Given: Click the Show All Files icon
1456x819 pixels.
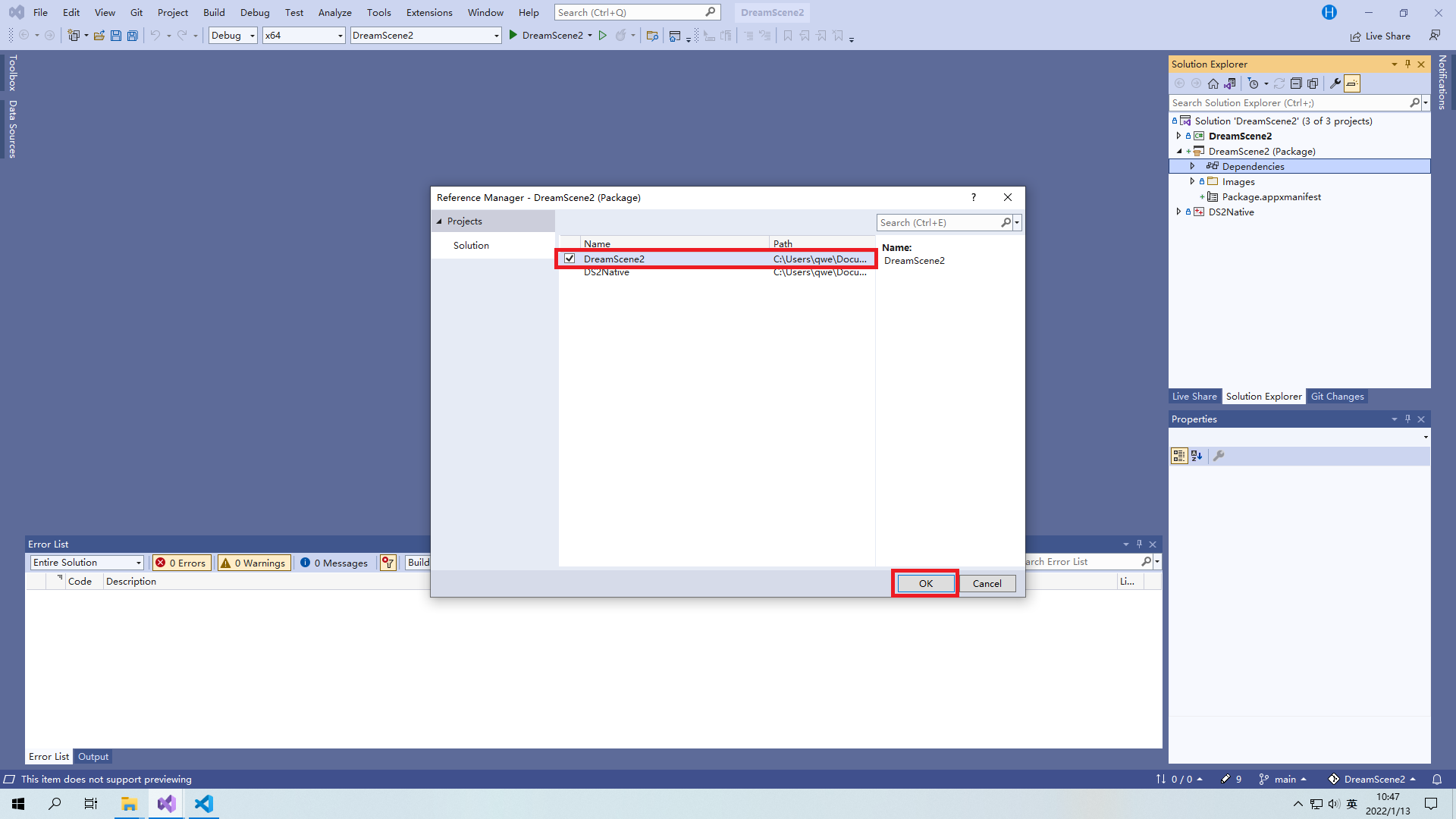Looking at the screenshot, I should pos(1313,83).
